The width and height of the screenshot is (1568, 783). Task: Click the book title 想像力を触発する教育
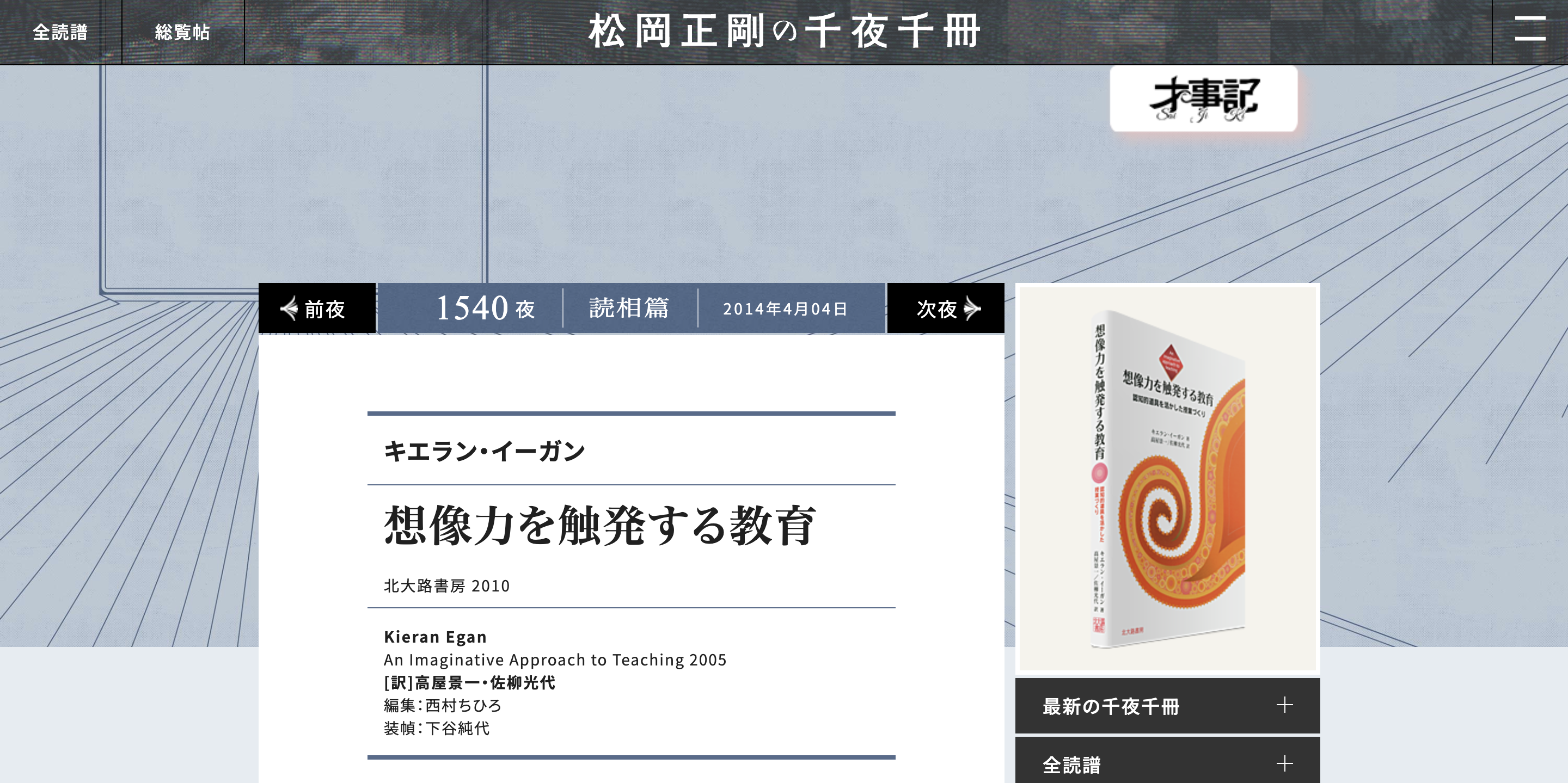point(599,526)
